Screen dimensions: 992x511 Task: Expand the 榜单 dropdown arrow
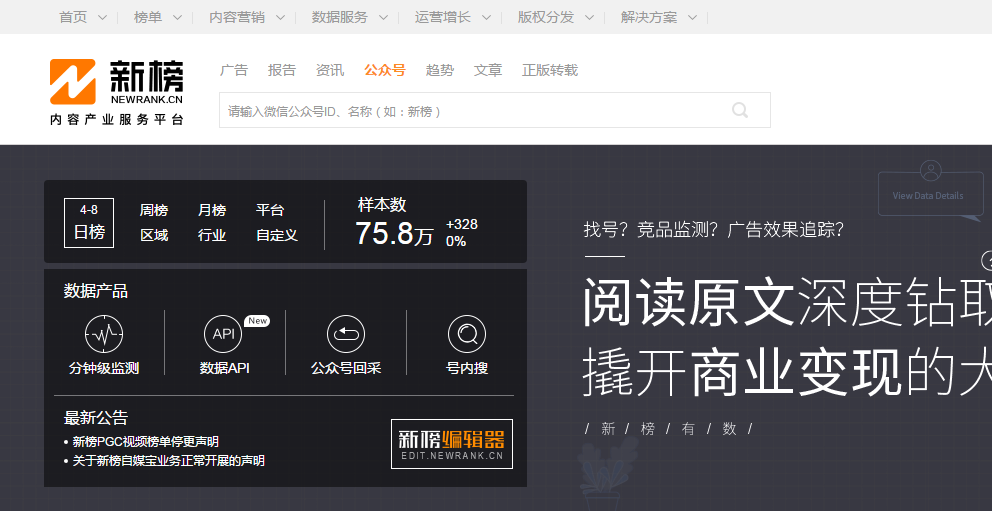(x=177, y=18)
